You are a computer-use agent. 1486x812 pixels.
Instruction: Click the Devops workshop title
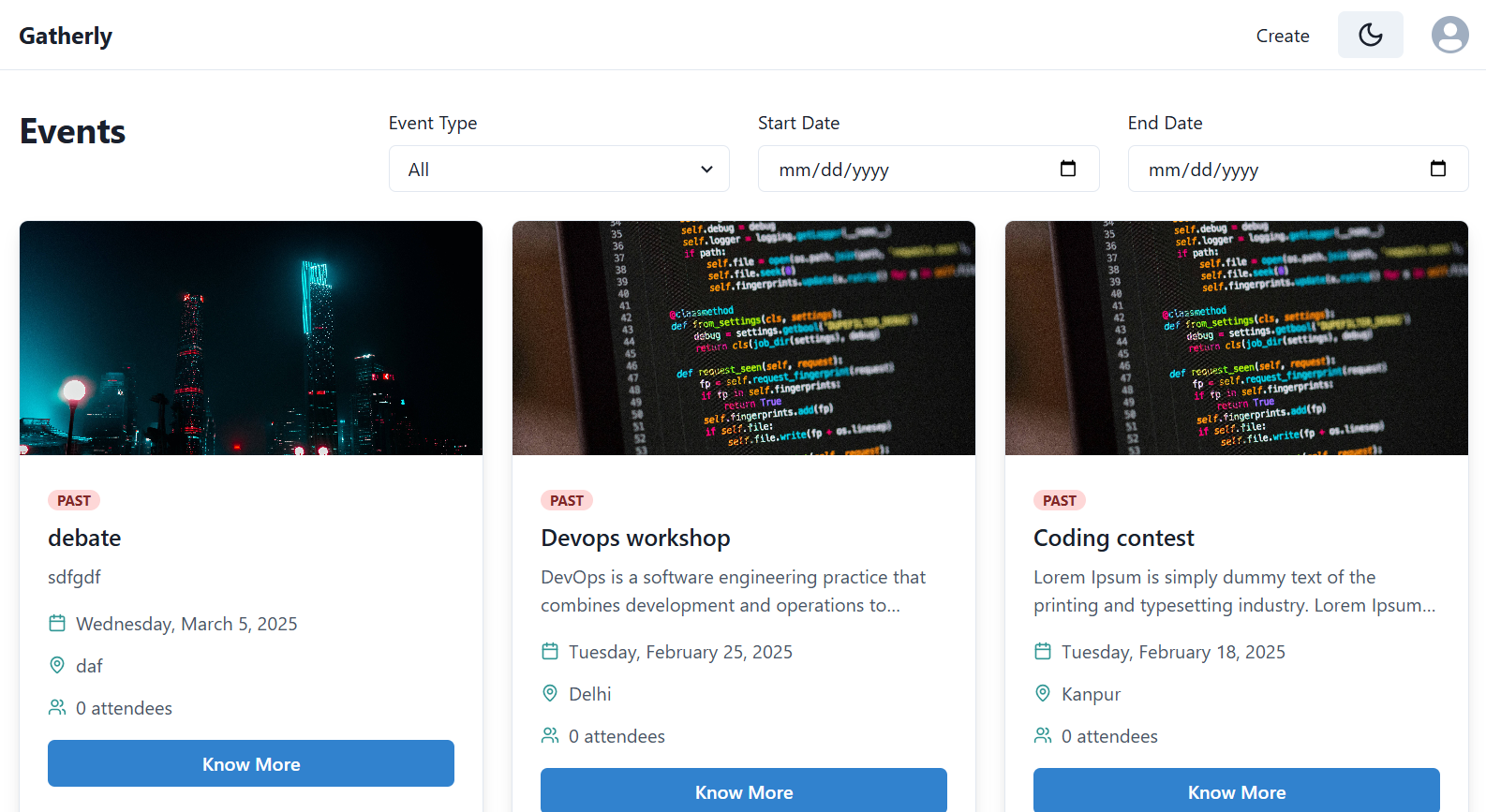(635, 539)
